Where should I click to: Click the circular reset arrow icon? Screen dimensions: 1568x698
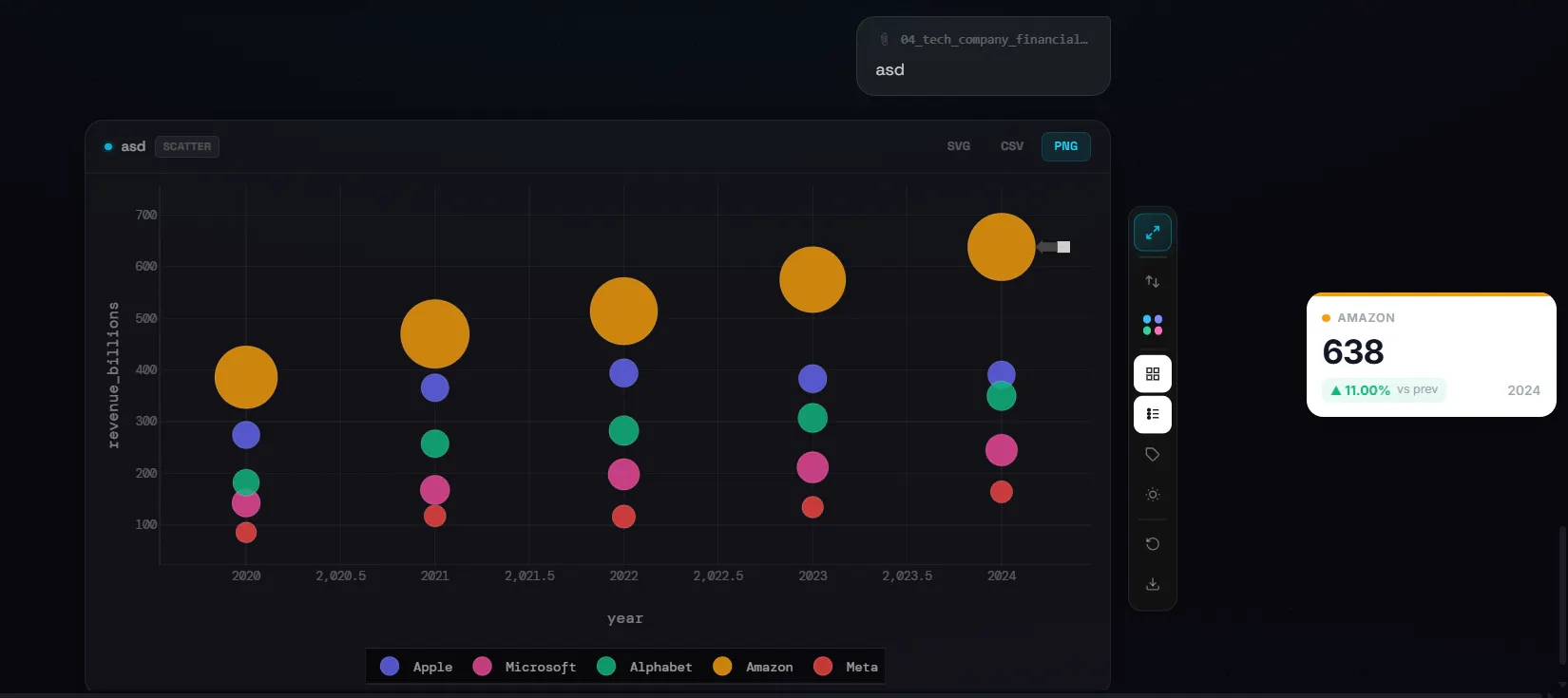(1153, 544)
